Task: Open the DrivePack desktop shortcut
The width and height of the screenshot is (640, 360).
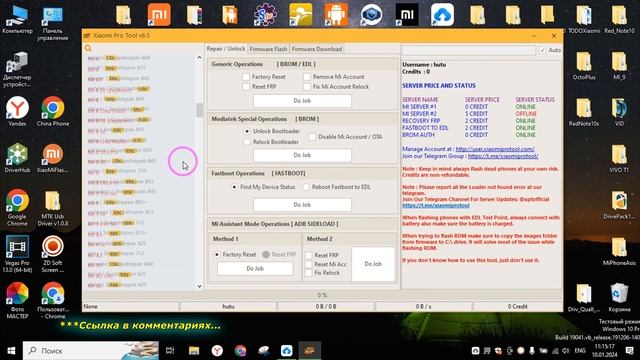Action: (619, 205)
